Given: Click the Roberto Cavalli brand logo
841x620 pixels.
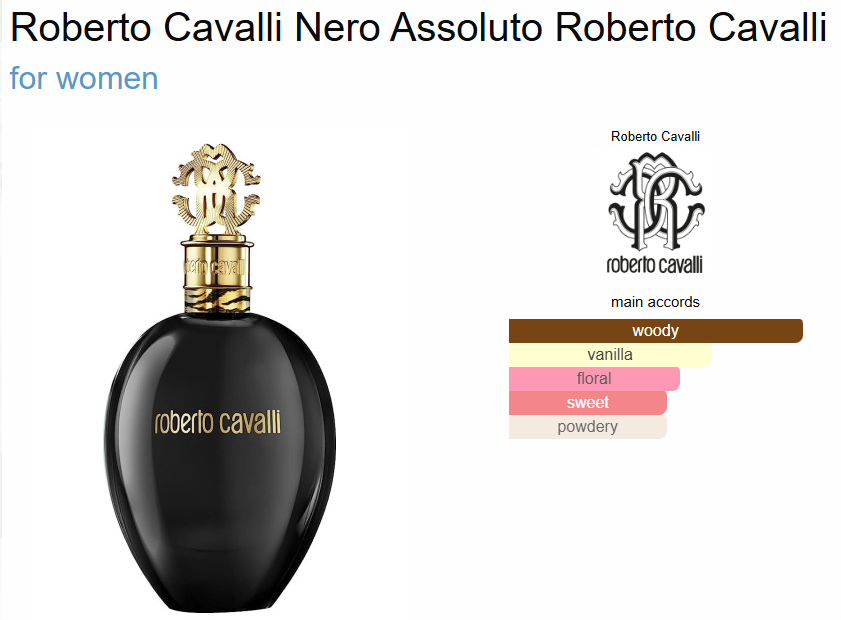Looking at the screenshot, I should [655, 213].
